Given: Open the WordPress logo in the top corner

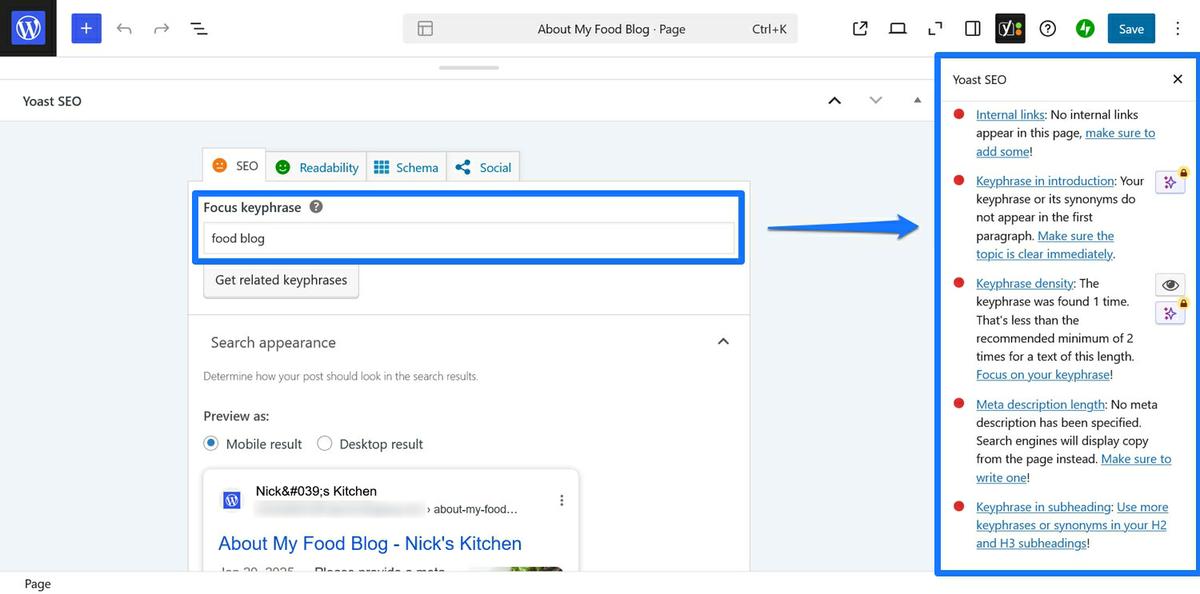Looking at the screenshot, I should [27, 27].
